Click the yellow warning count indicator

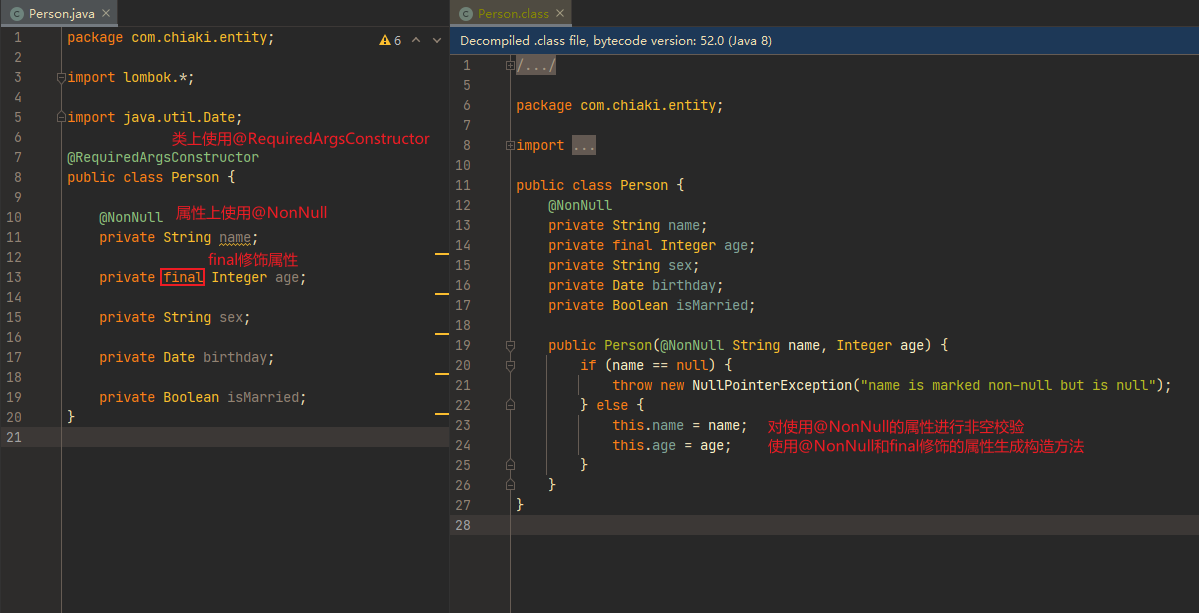point(390,40)
